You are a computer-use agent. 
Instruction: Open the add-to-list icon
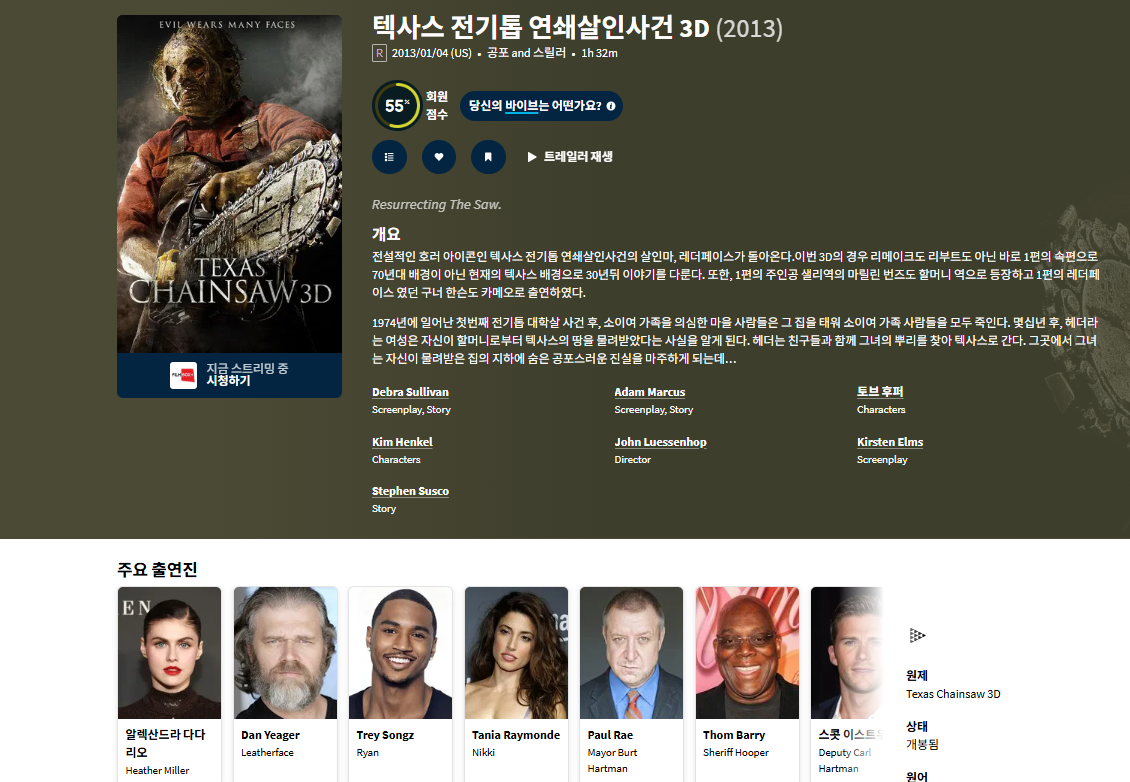click(389, 157)
